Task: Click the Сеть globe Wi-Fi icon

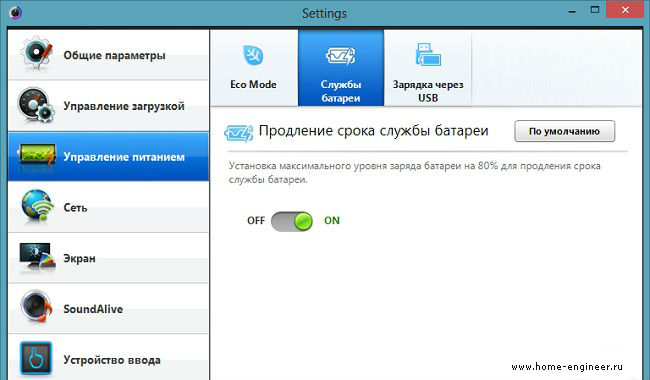Action: pyautogui.click(x=37, y=206)
